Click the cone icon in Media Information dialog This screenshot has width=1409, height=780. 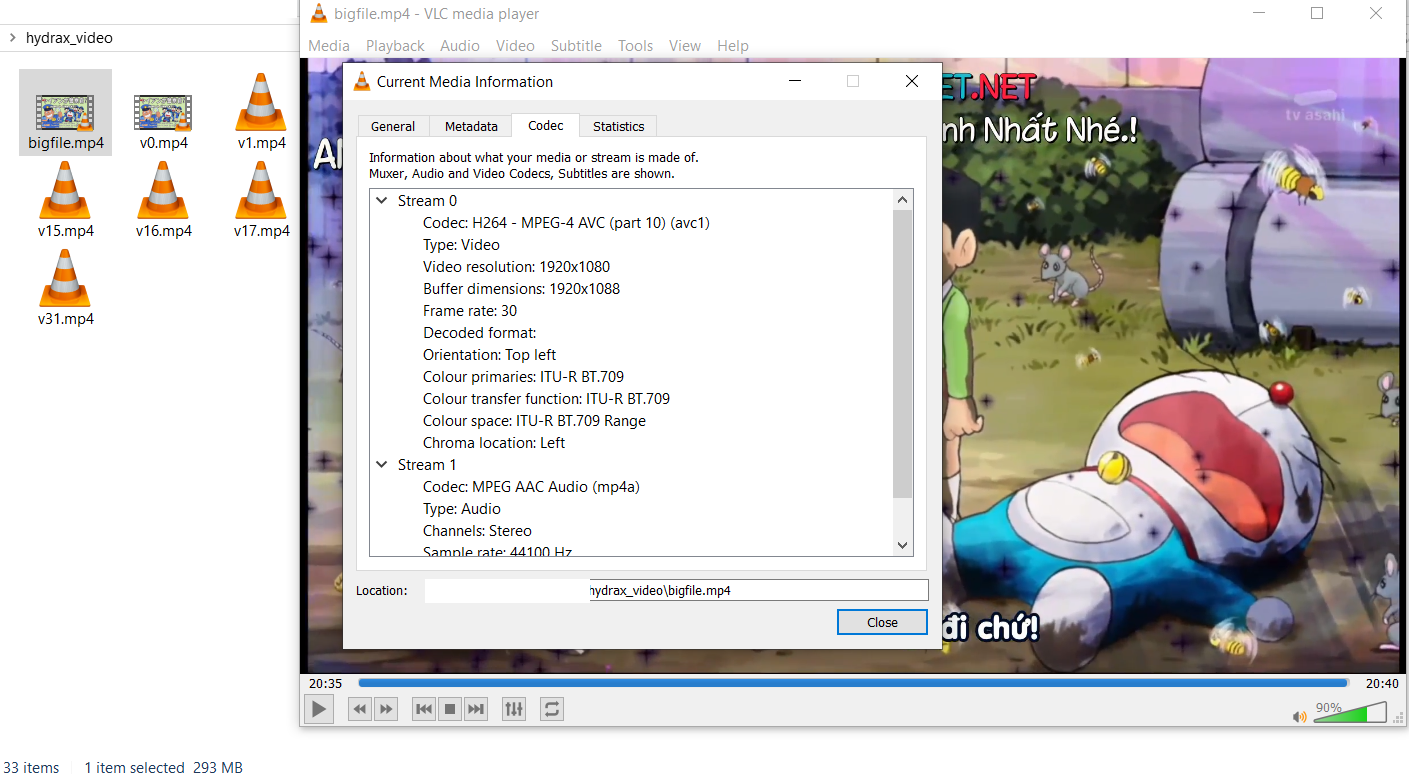(362, 82)
